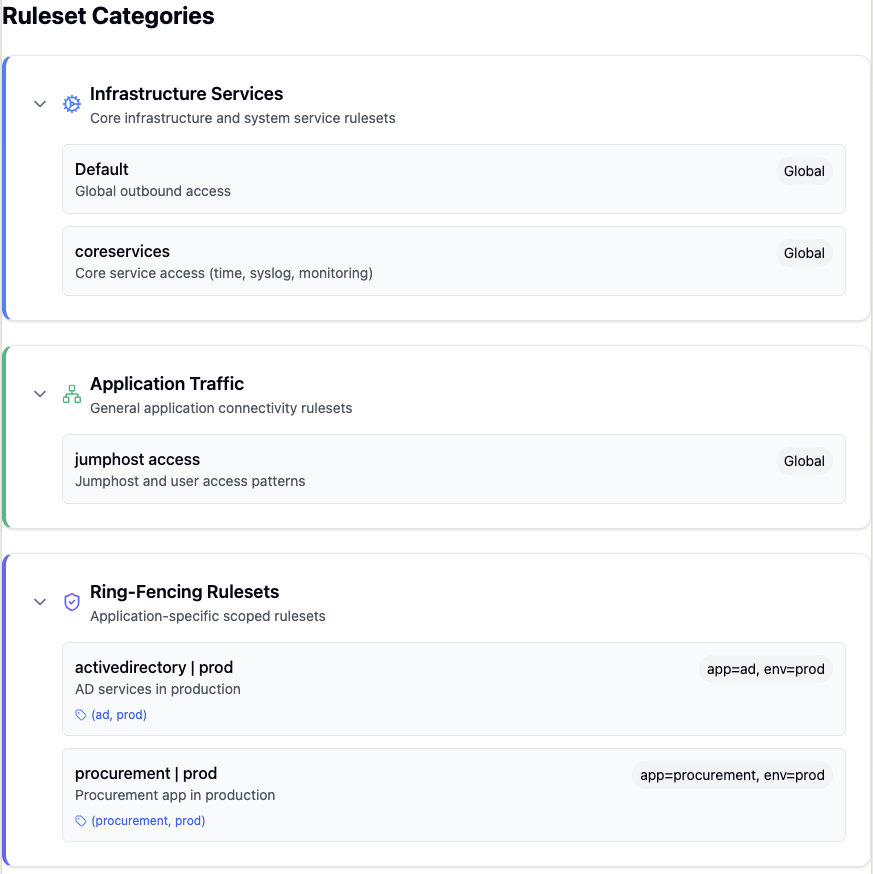The height and width of the screenshot is (874, 873).
Task: Open the procurement | prod ruleset
Action: tap(145, 773)
